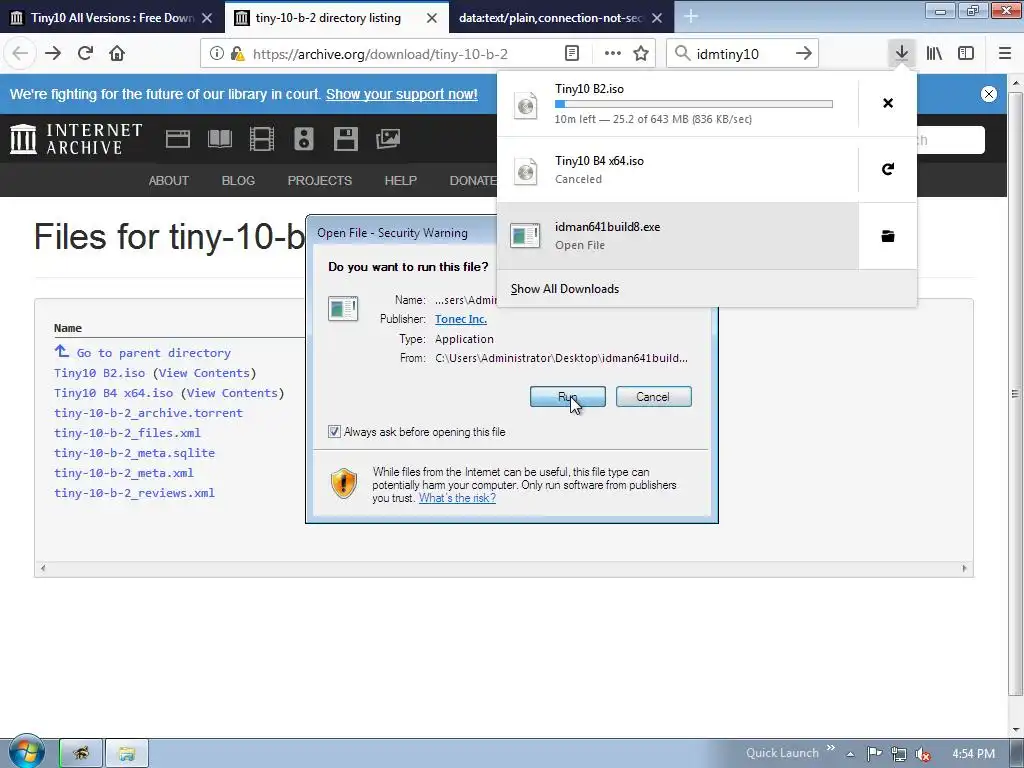Open tiny-10-b-2_files.xml

(x=127, y=433)
